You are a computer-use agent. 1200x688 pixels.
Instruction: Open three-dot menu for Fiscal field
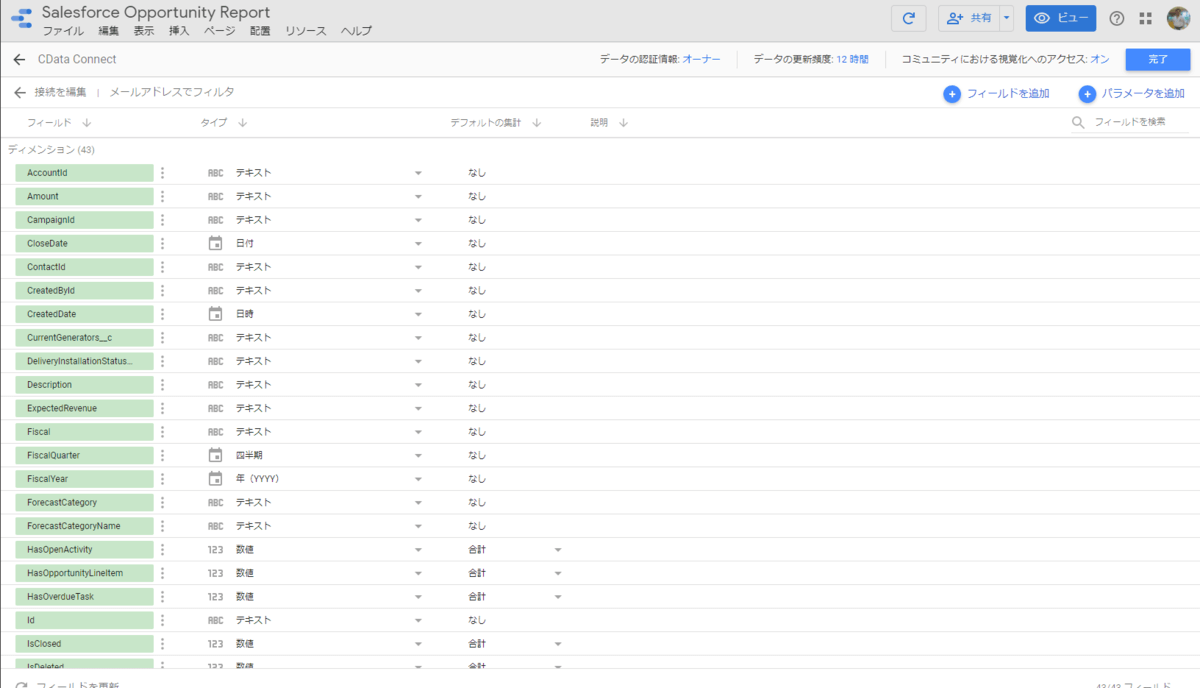point(162,432)
